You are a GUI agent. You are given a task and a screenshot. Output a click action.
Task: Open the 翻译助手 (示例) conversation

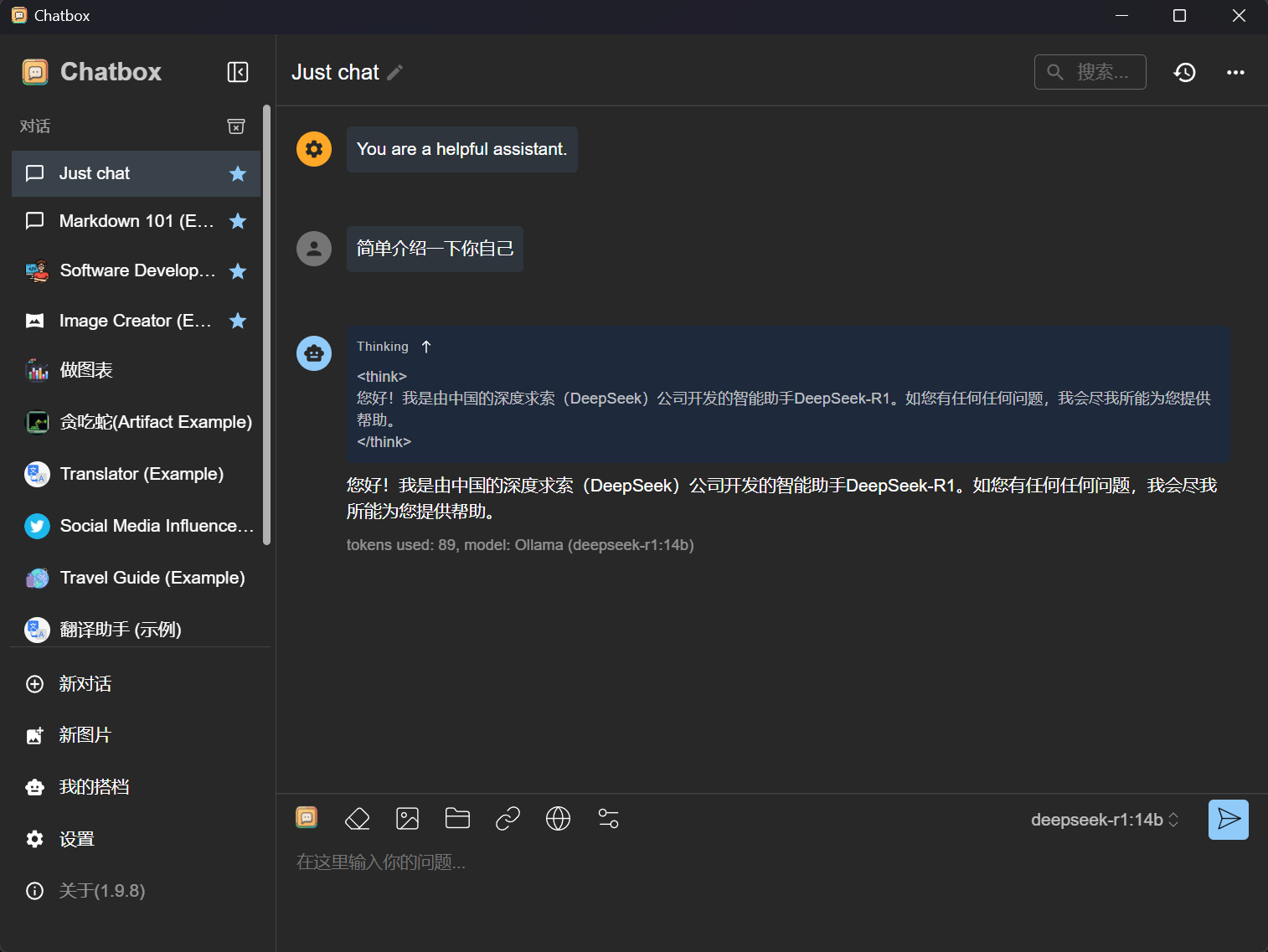coord(136,629)
